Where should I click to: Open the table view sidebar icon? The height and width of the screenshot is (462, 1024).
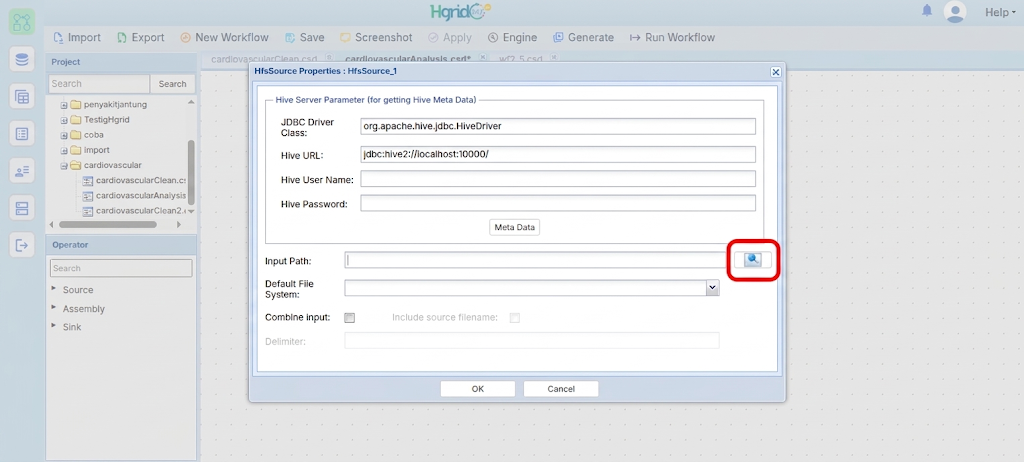22,97
